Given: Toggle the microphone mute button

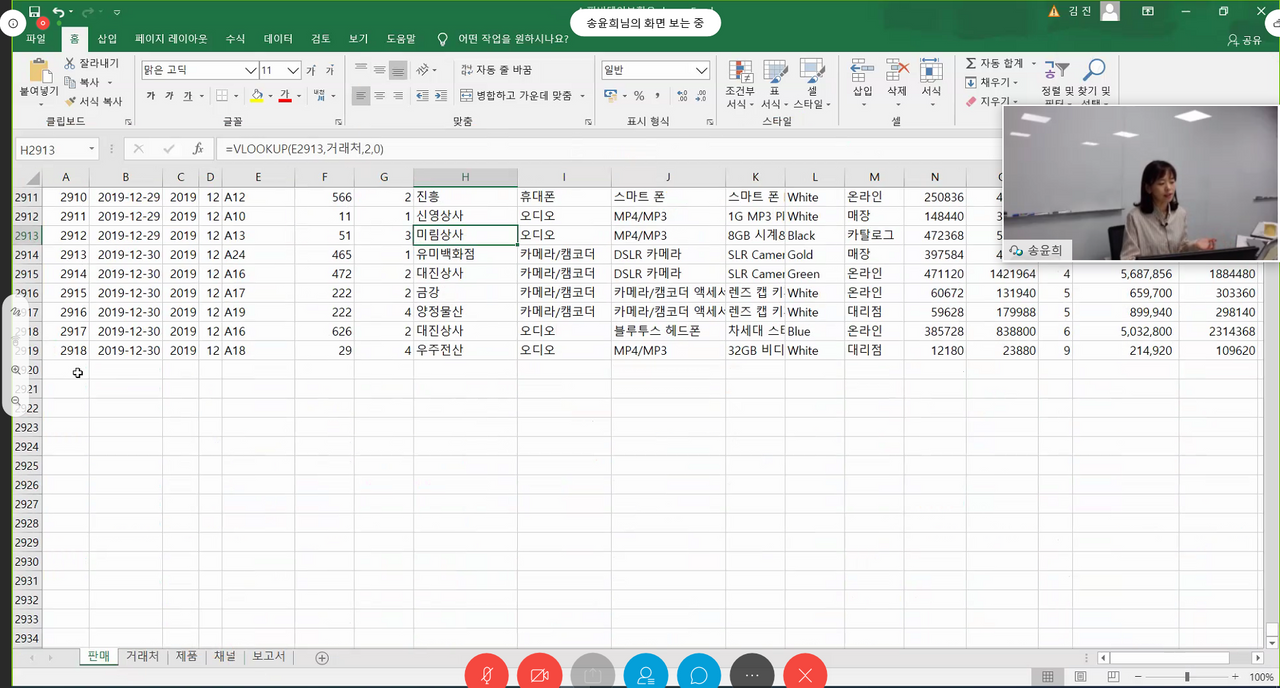Looking at the screenshot, I should coord(486,675).
